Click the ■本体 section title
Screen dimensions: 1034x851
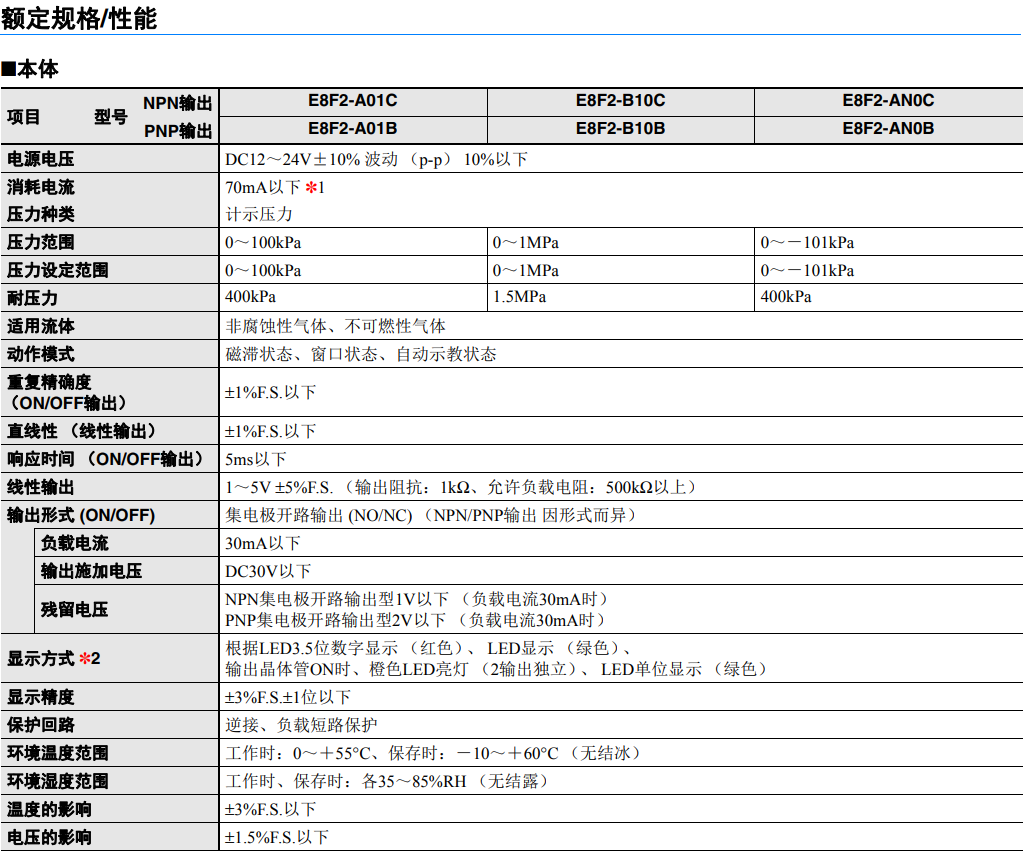pos(30,69)
